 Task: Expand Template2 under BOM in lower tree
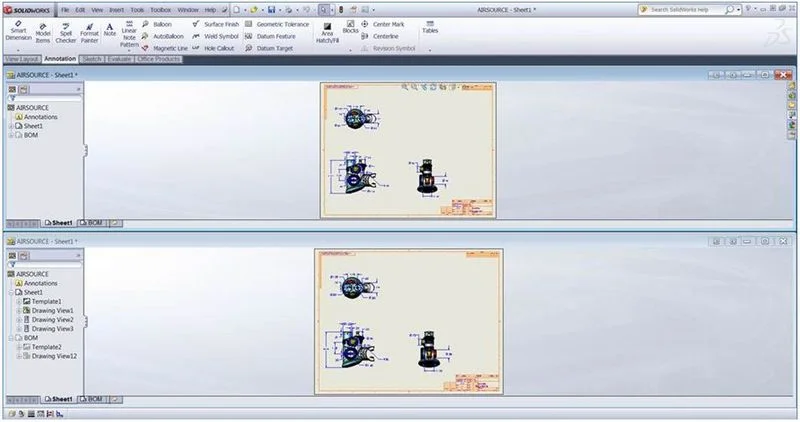[x=18, y=347]
